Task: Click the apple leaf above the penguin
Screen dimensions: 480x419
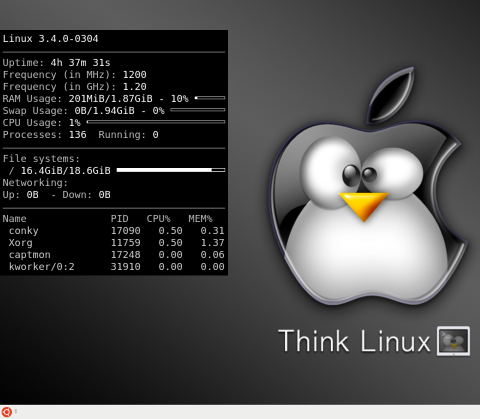Action: point(391,94)
